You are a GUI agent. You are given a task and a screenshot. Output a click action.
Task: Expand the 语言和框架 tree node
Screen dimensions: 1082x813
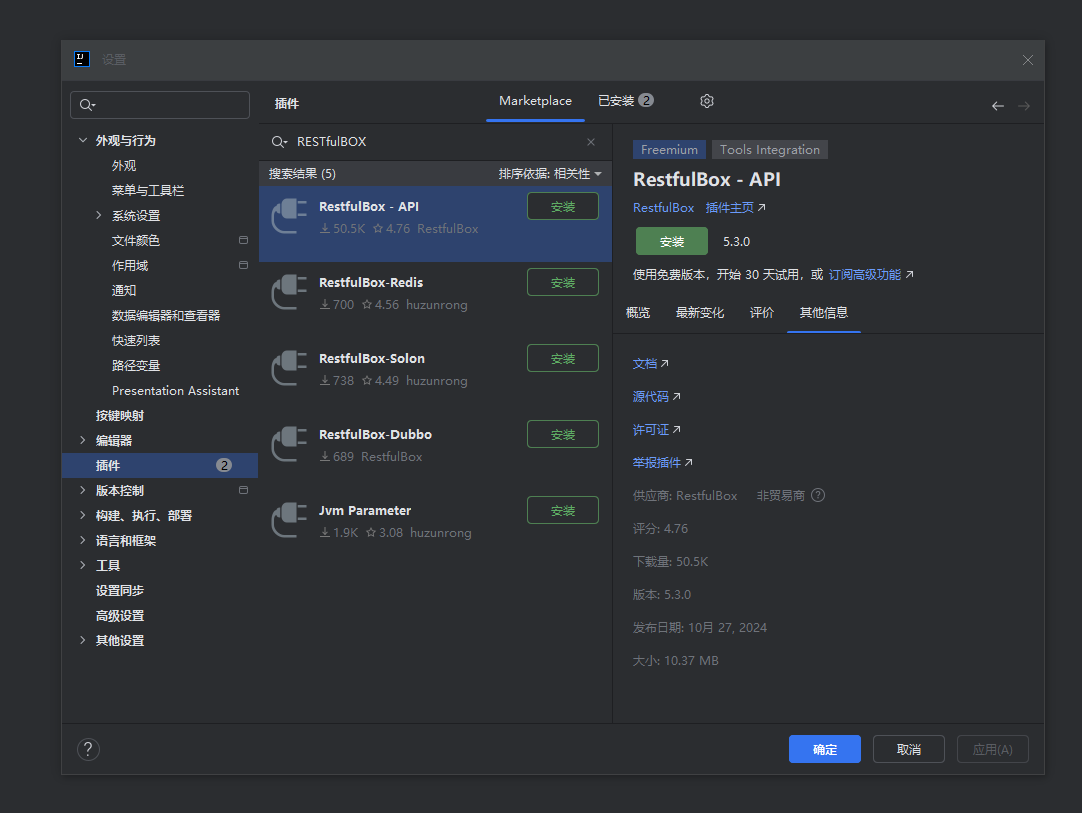click(83, 540)
